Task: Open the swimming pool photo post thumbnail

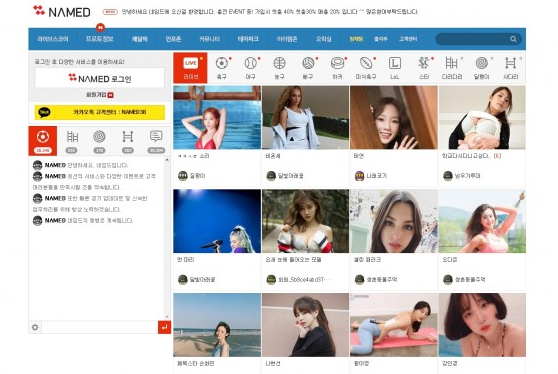Action: 217,117
